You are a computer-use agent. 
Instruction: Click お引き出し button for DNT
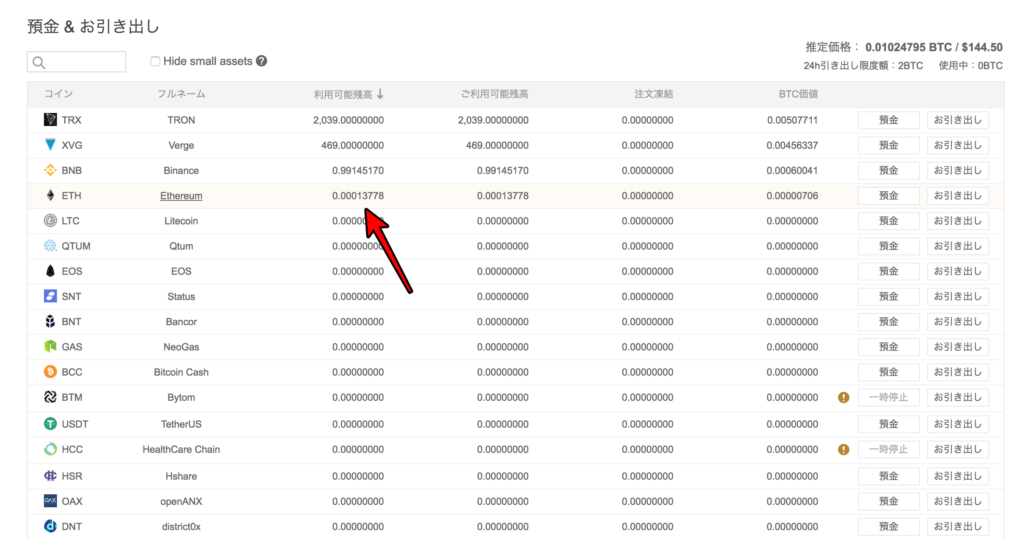[x=957, y=527]
